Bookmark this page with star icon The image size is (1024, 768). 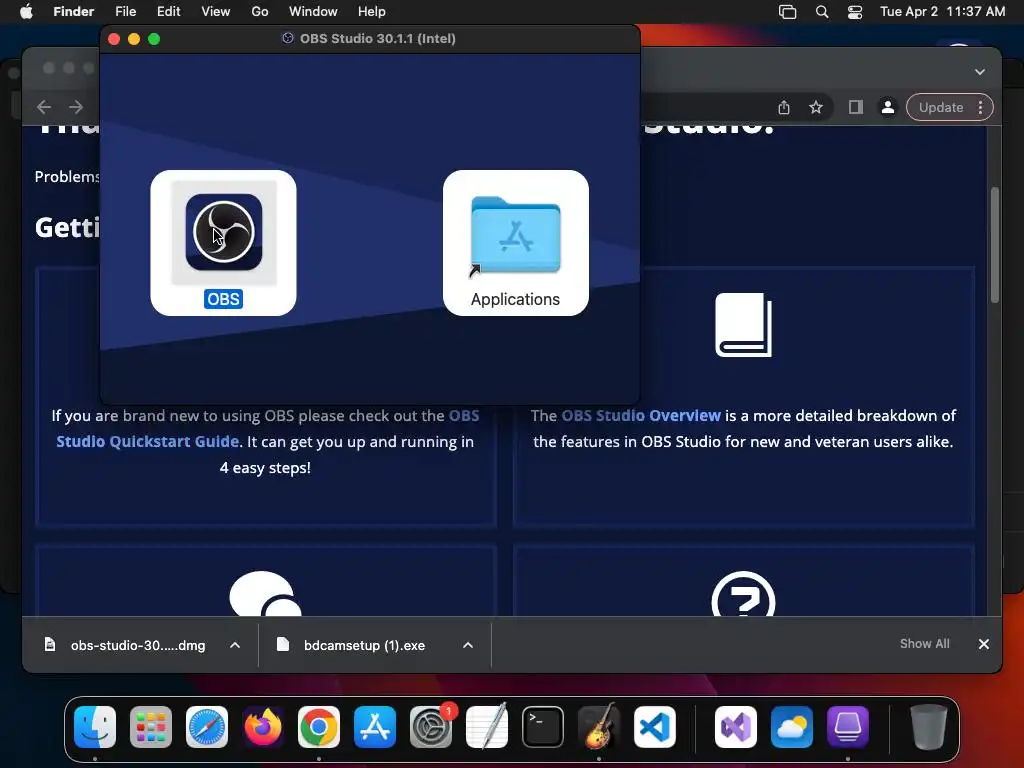[816, 107]
